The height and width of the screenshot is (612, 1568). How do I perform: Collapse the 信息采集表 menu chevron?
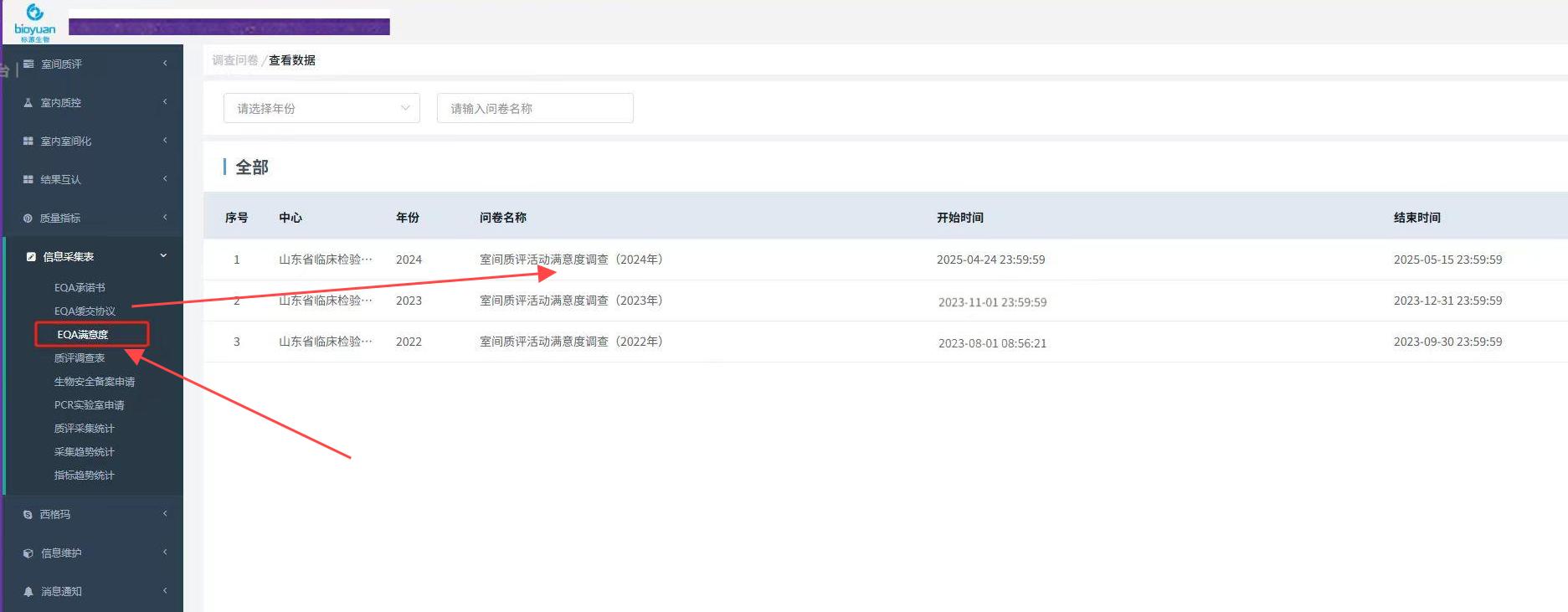click(163, 256)
